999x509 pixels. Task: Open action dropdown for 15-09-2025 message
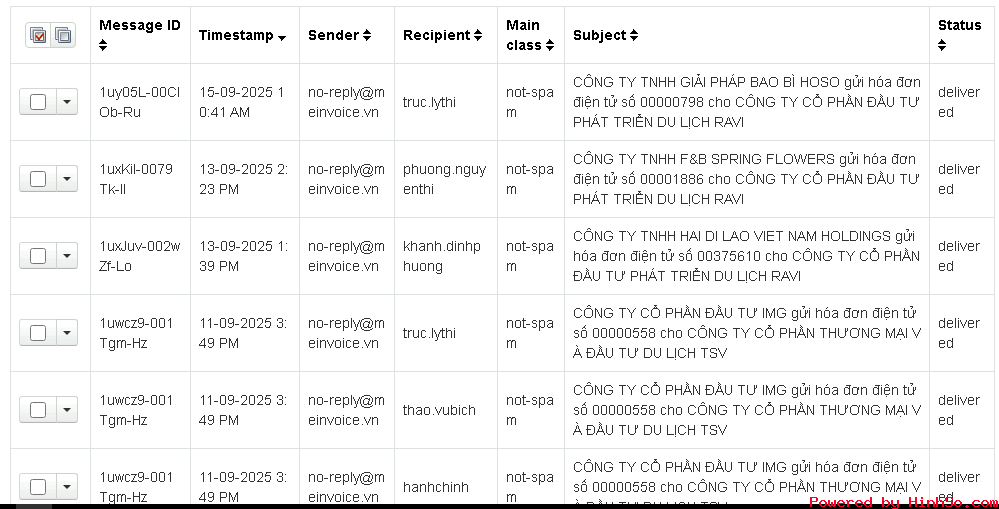tap(67, 102)
